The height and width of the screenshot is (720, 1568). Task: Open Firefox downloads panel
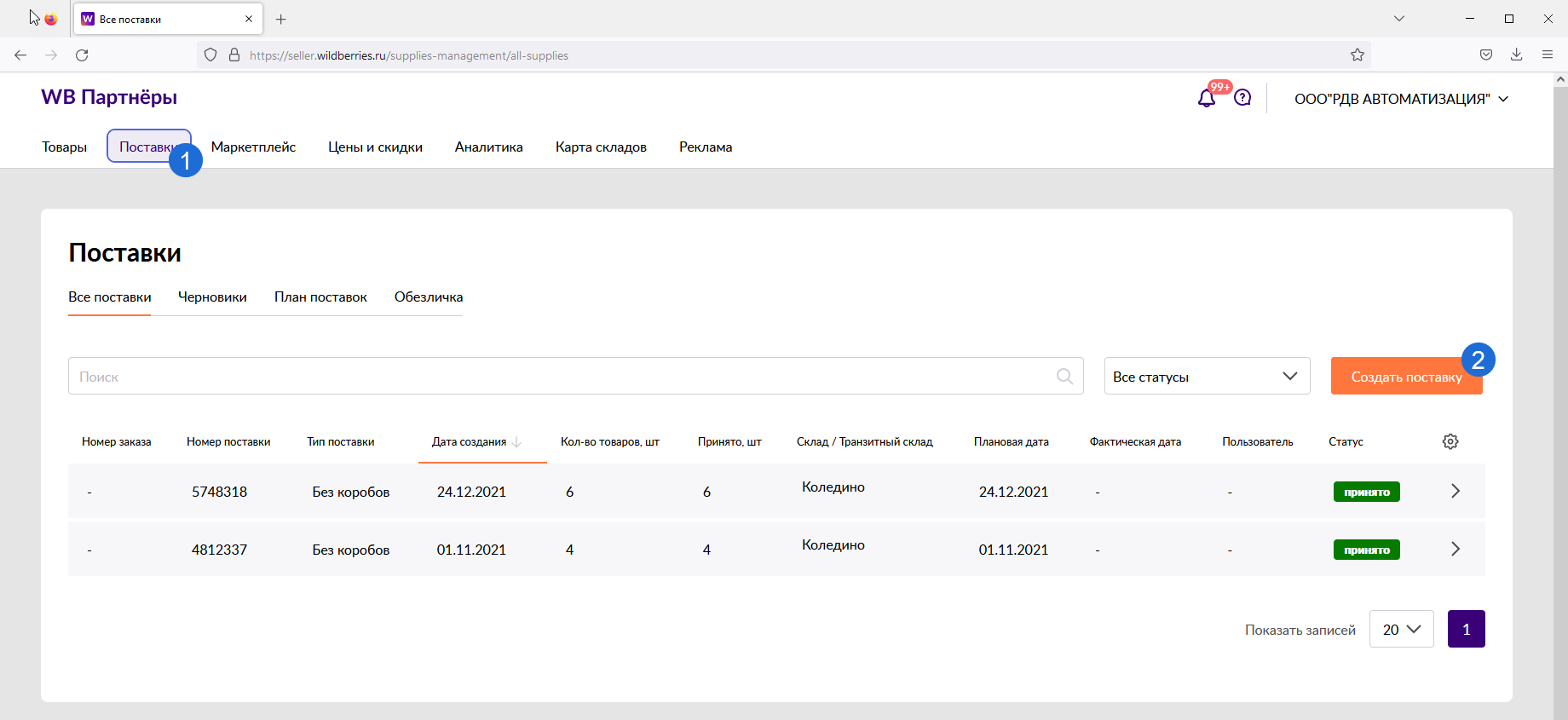[x=1517, y=55]
